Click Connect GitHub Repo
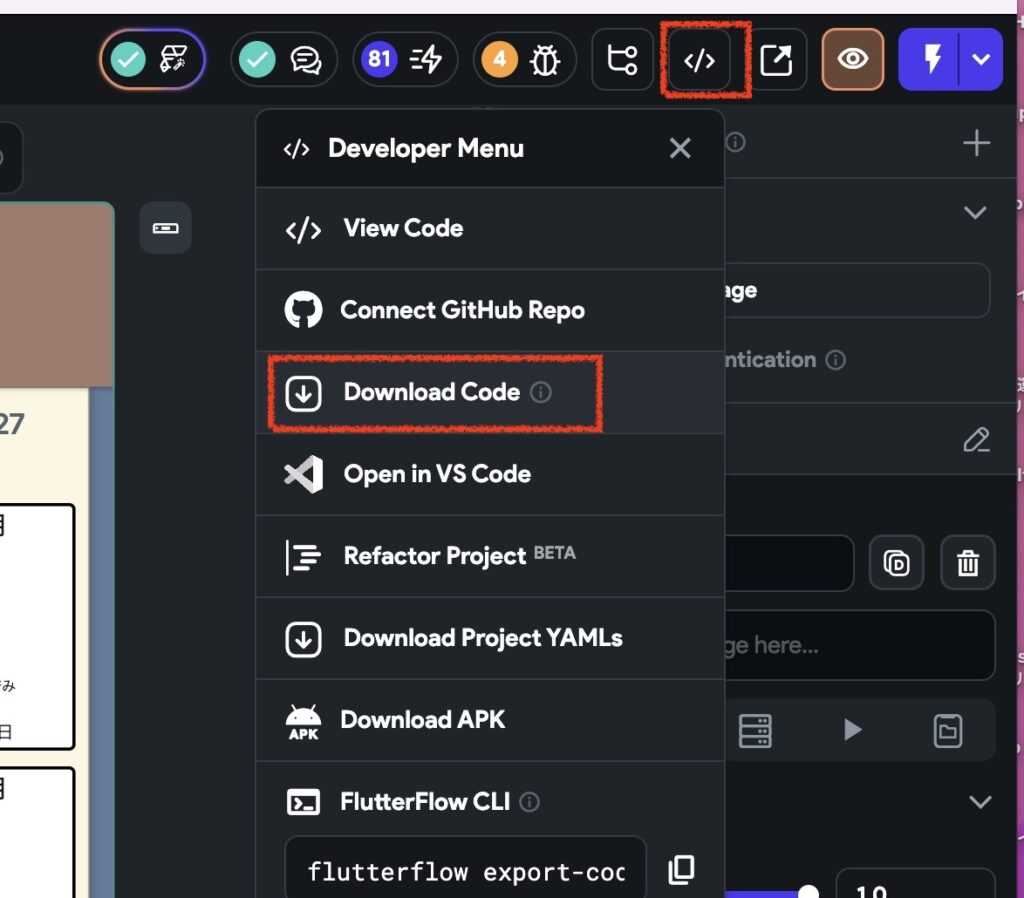1024x898 pixels. click(x=461, y=310)
